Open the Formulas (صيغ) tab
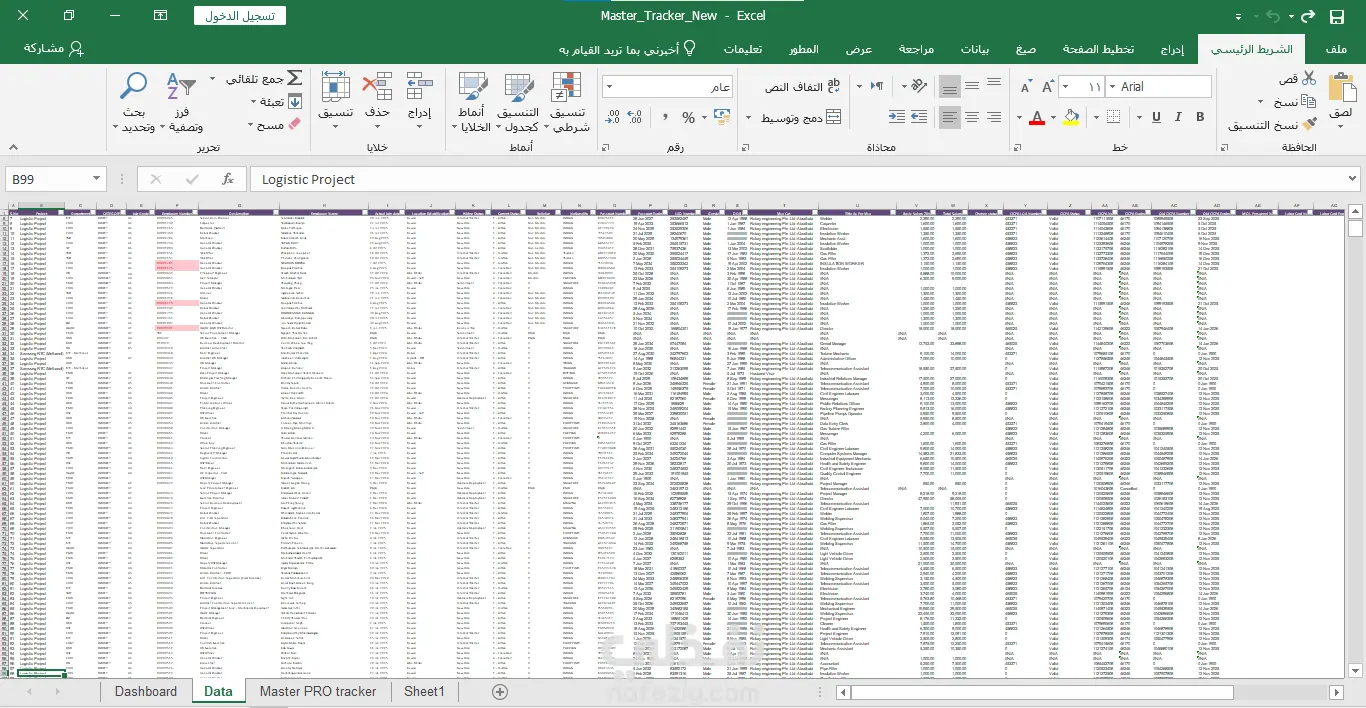Viewport: 1366px width, 708px height. point(1026,49)
